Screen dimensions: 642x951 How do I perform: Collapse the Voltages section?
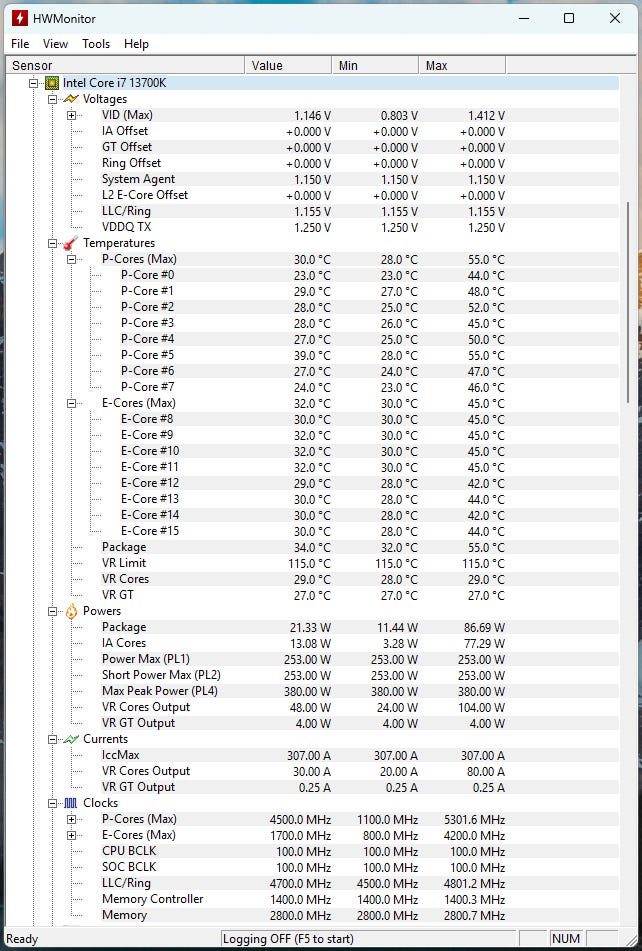point(52,99)
